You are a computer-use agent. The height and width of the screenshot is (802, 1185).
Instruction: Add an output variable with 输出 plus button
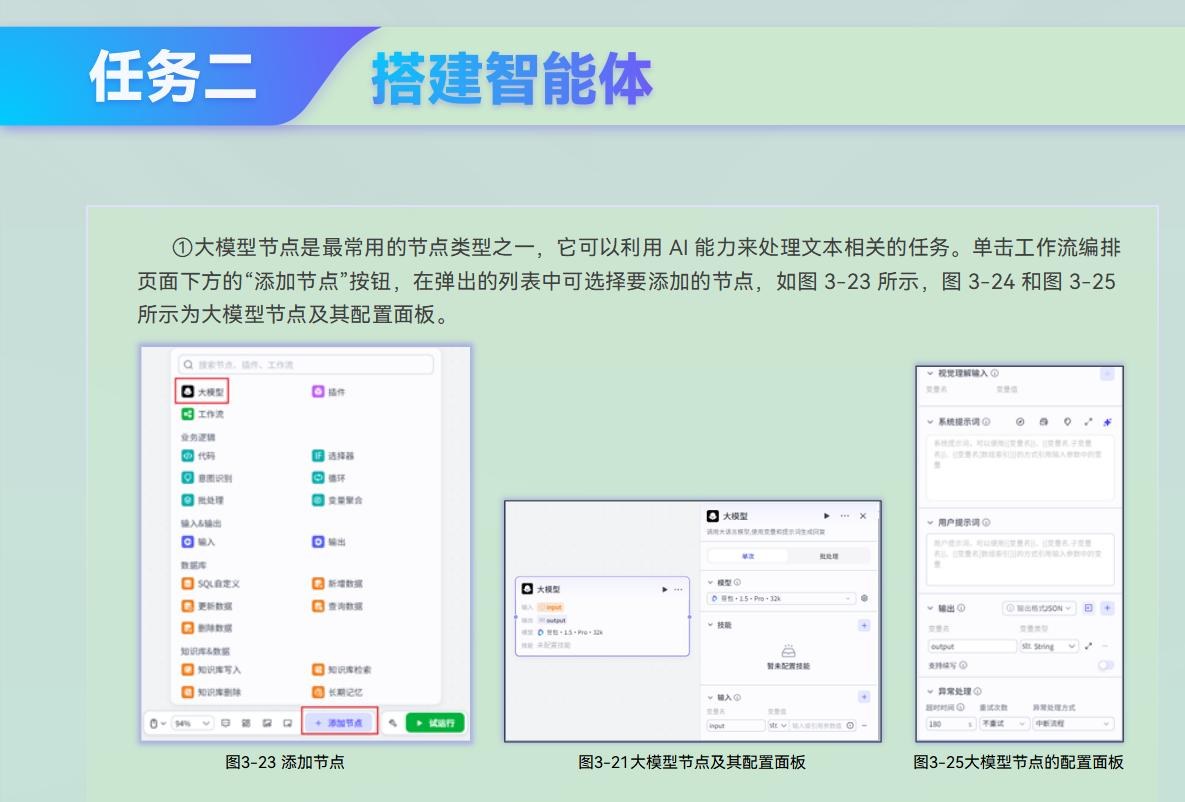tap(1107, 608)
